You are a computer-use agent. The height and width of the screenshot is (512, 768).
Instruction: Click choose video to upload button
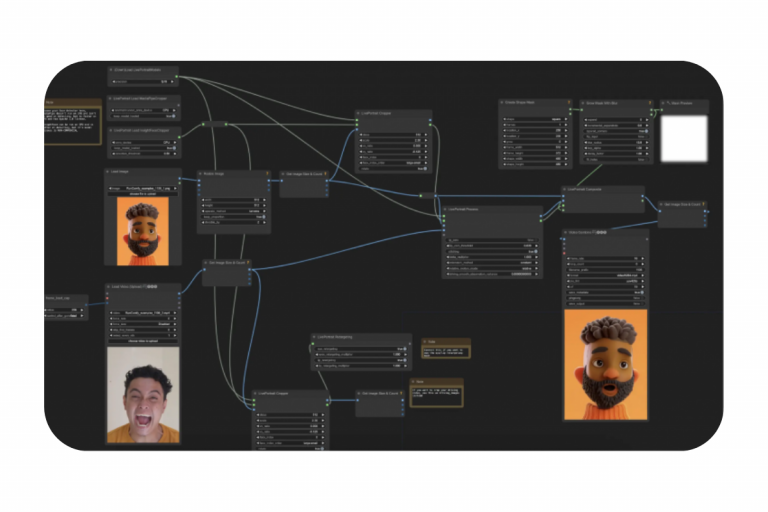point(144,340)
